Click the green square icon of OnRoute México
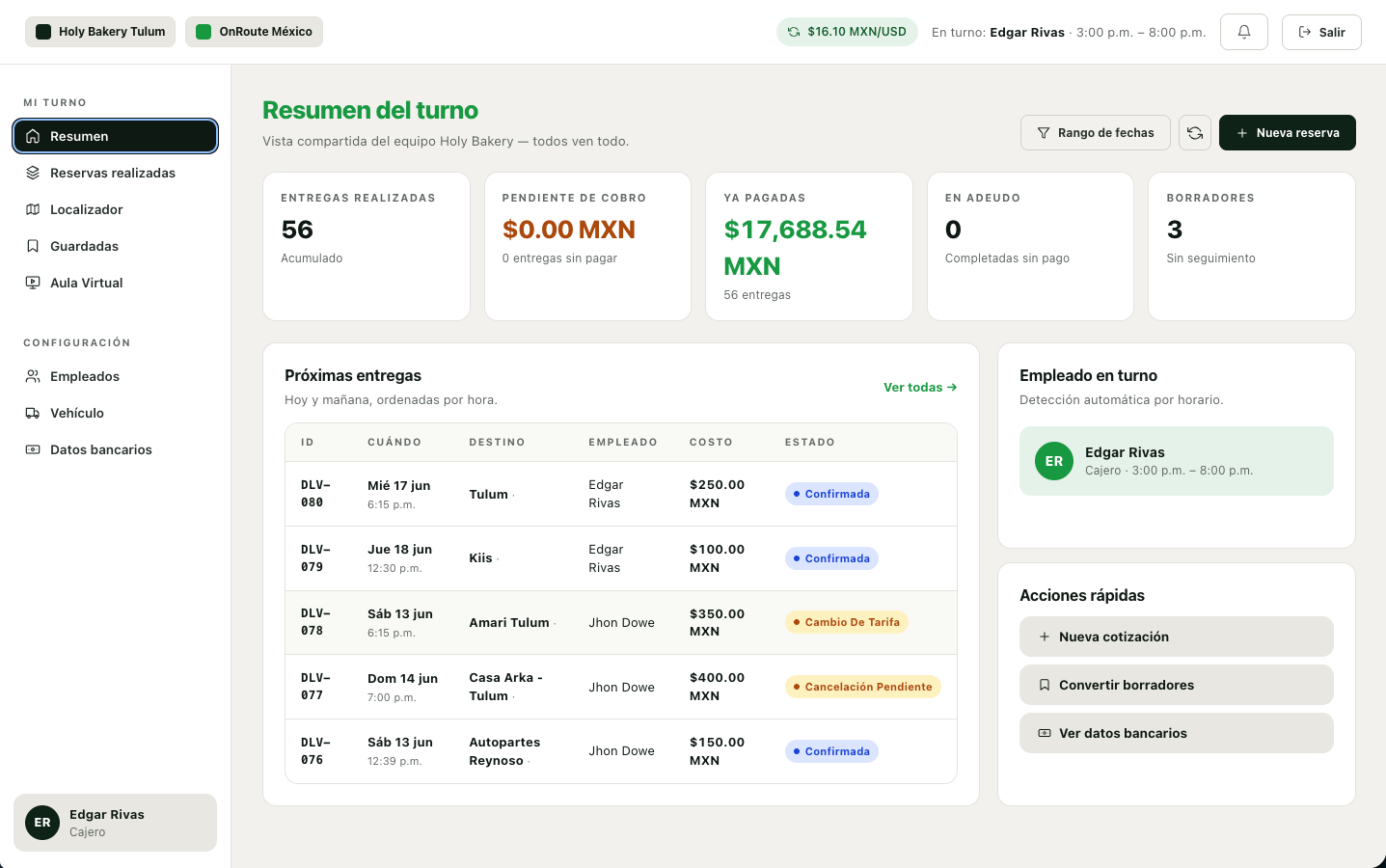Viewport: 1386px width, 868px height. 204,32
